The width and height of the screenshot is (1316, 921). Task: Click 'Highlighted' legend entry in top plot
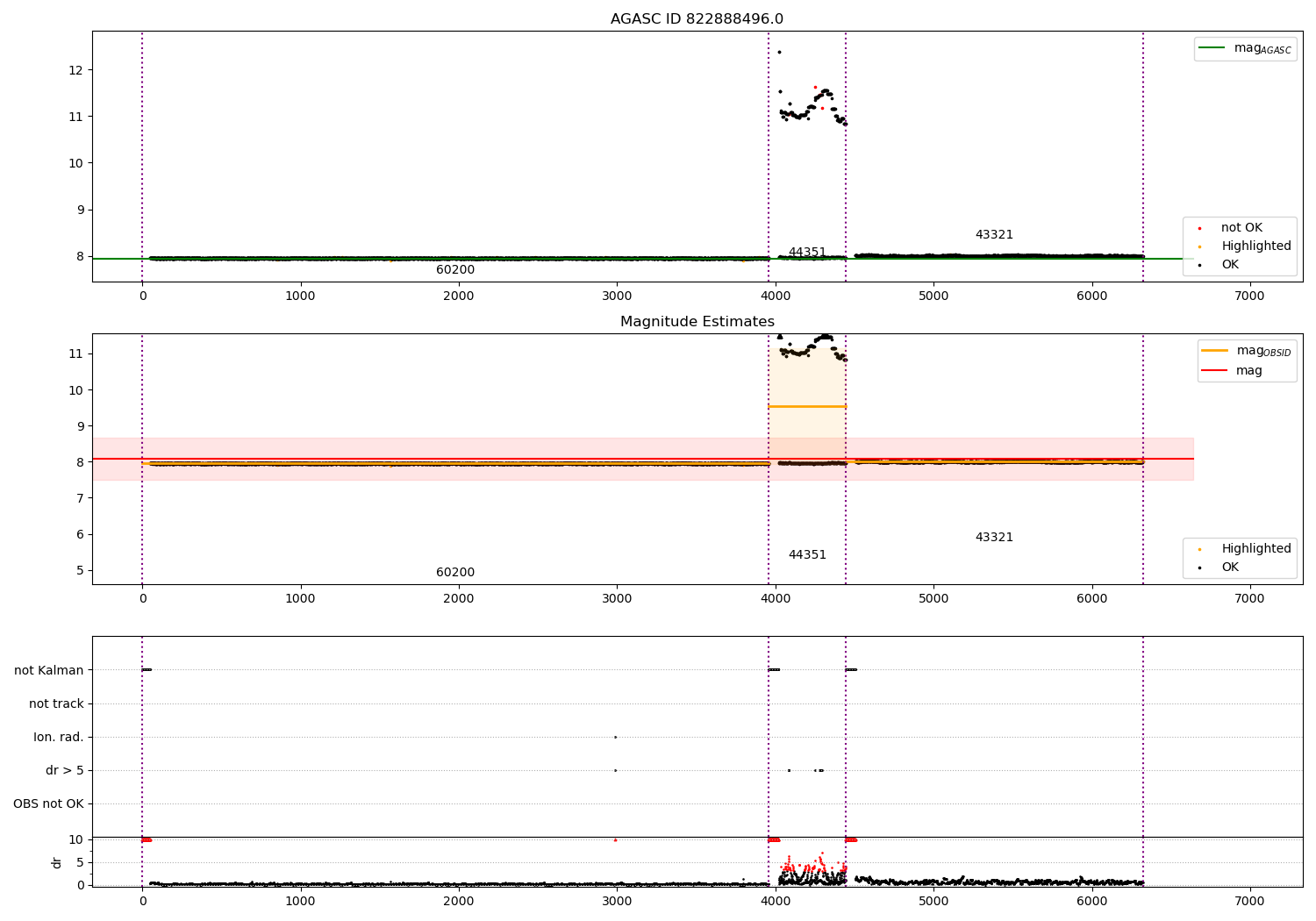point(1245,246)
